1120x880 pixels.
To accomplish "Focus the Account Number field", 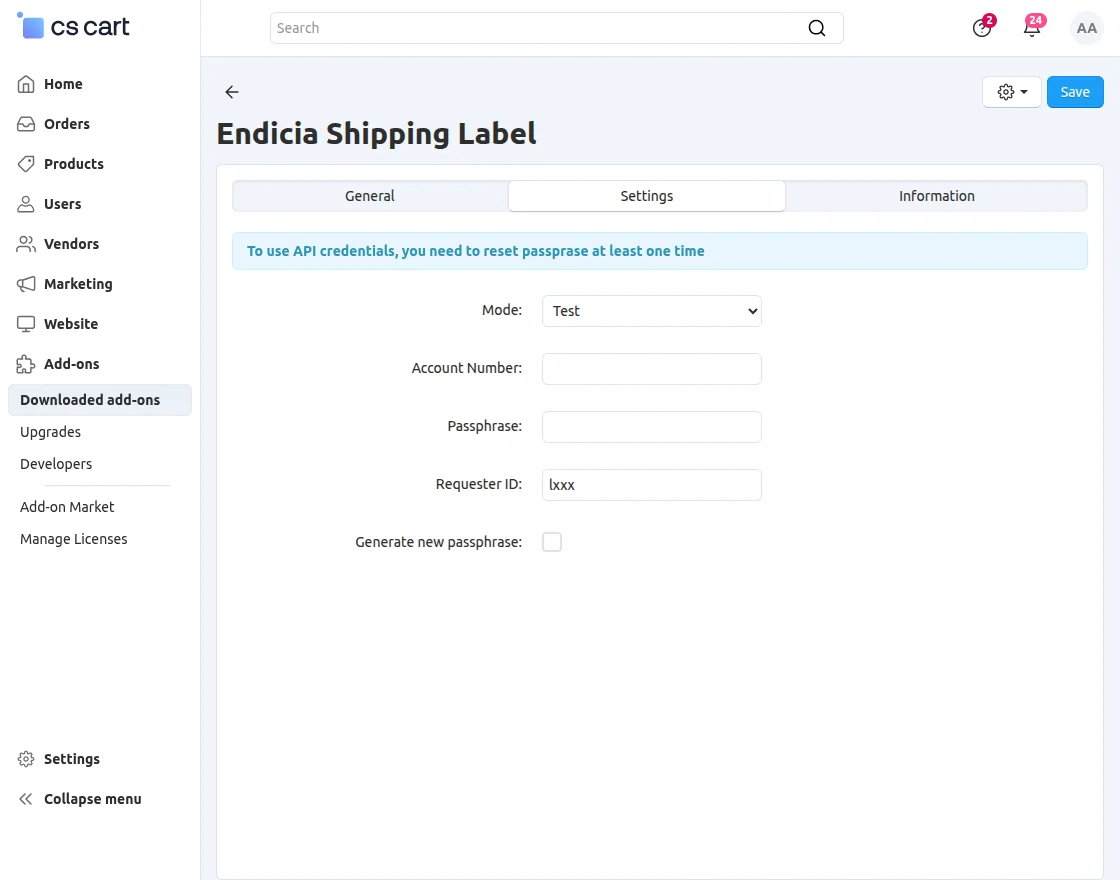I will pyautogui.click(x=651, y=369).
